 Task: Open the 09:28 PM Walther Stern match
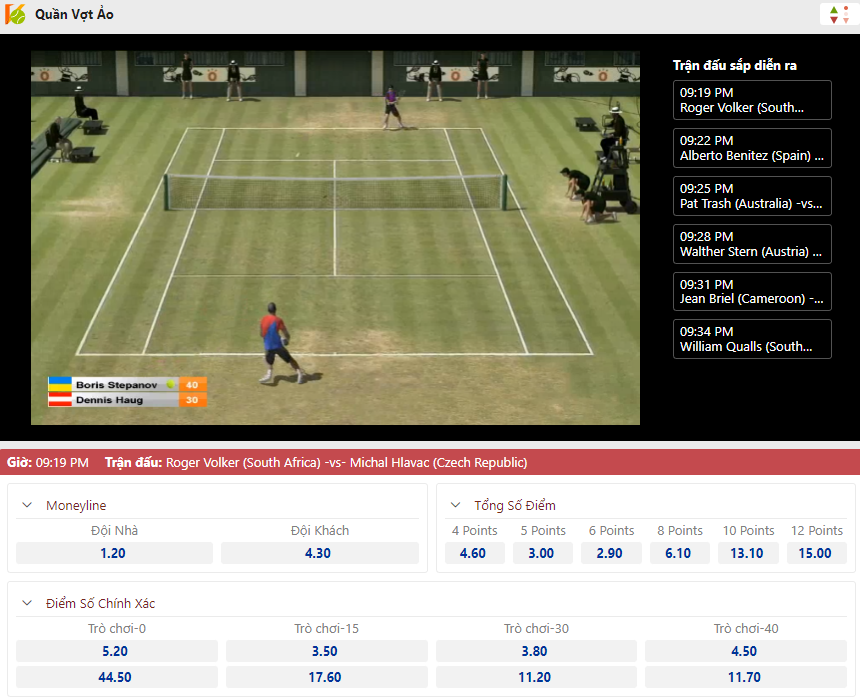coord(752,244)
